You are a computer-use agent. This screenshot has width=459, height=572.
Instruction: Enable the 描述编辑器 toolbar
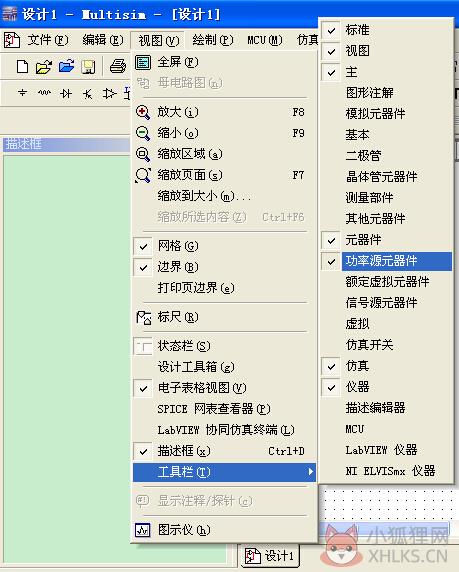click(x=386, y=408)
